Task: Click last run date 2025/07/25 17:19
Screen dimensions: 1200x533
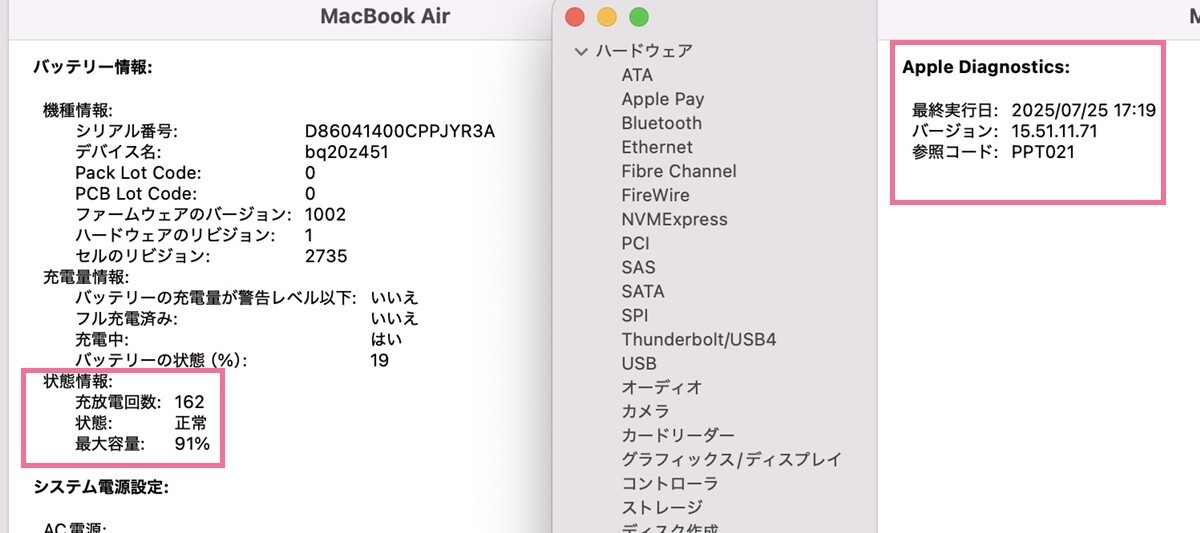Action: pos(1084,110)
